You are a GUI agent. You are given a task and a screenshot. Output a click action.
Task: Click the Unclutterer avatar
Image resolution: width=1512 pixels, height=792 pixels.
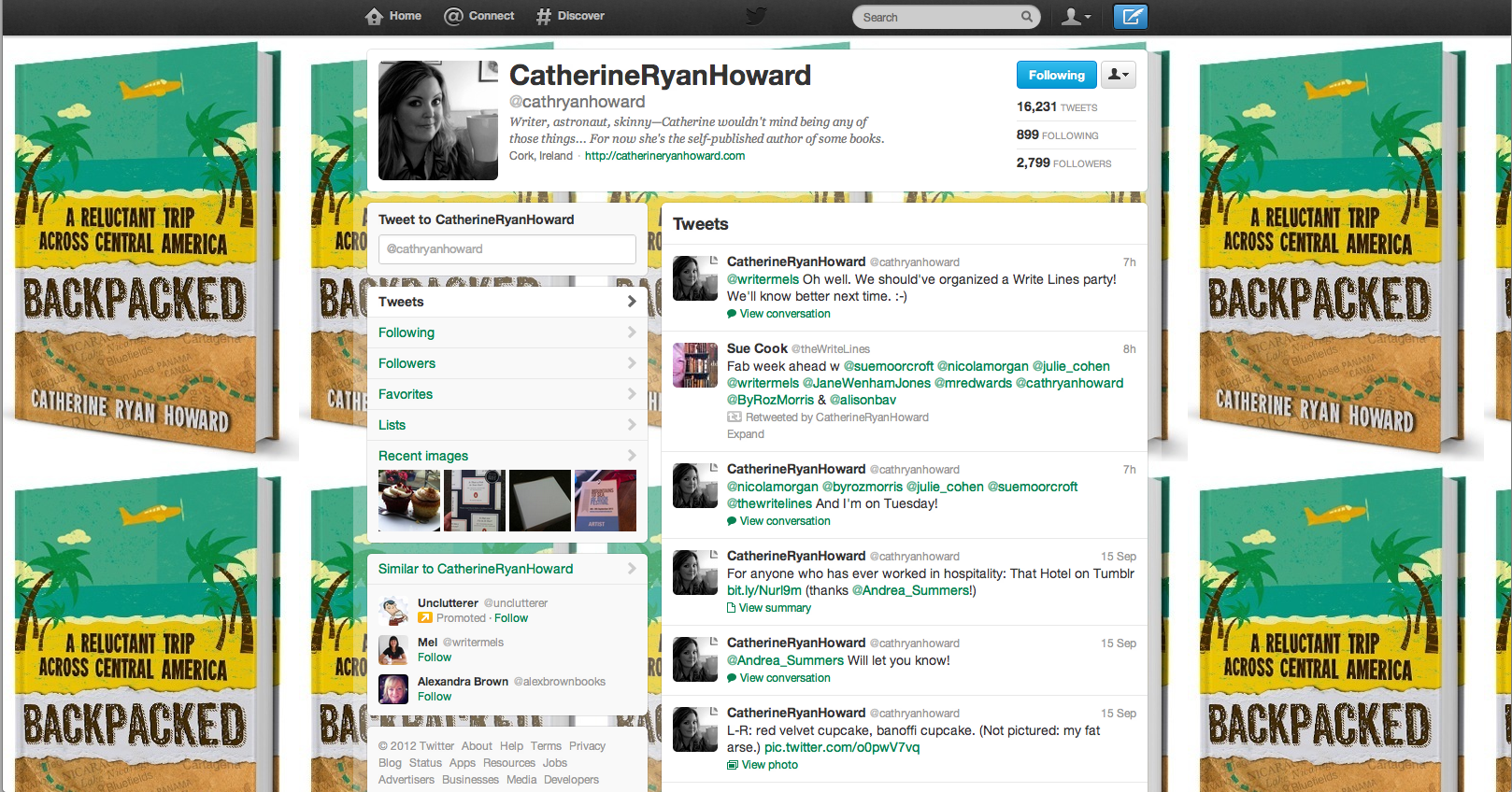click(393, 611)
